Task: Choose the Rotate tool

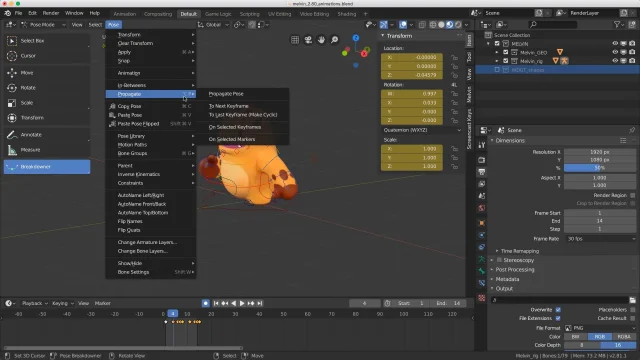Action: (x=47, y=88)
